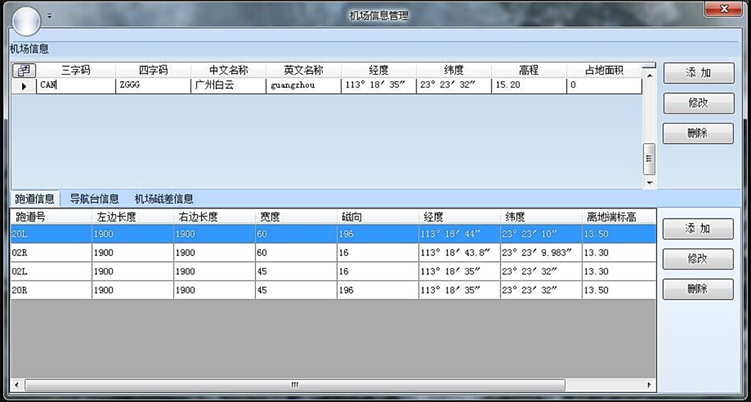The image size is (751, 402).
Task: Select the CAN airport row indicator arrow
Action: (24, 87)
